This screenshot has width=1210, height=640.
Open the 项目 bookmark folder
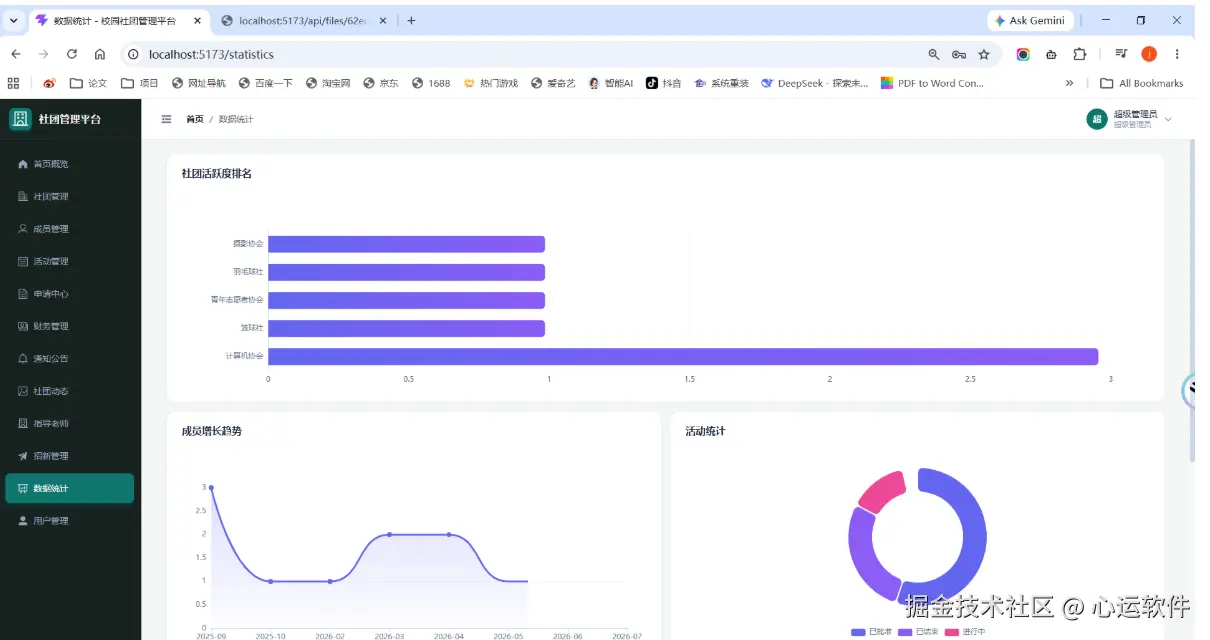140,83
